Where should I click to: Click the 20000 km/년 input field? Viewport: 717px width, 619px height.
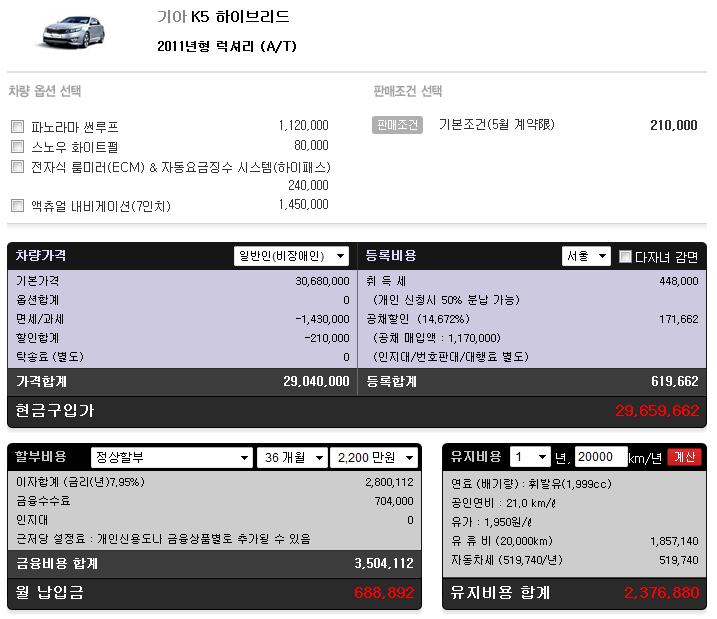tap(601, 457)
